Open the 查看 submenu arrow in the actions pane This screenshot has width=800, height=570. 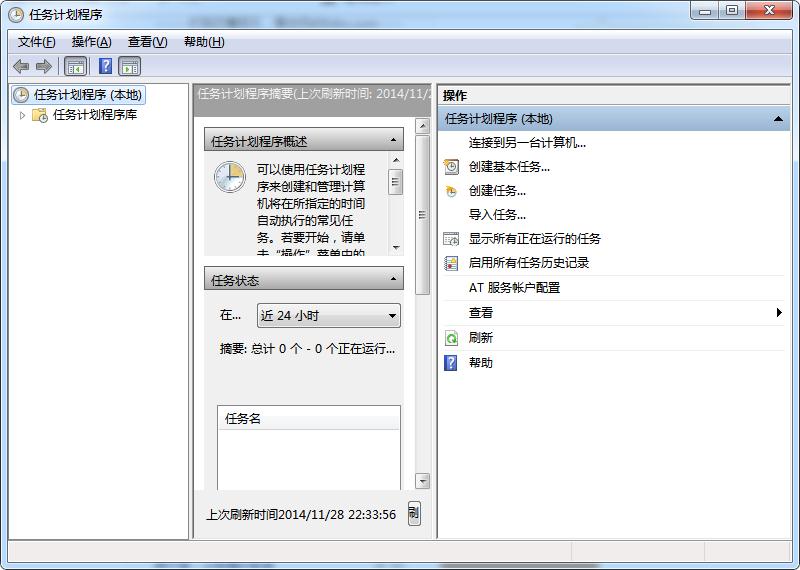point(779,312)
